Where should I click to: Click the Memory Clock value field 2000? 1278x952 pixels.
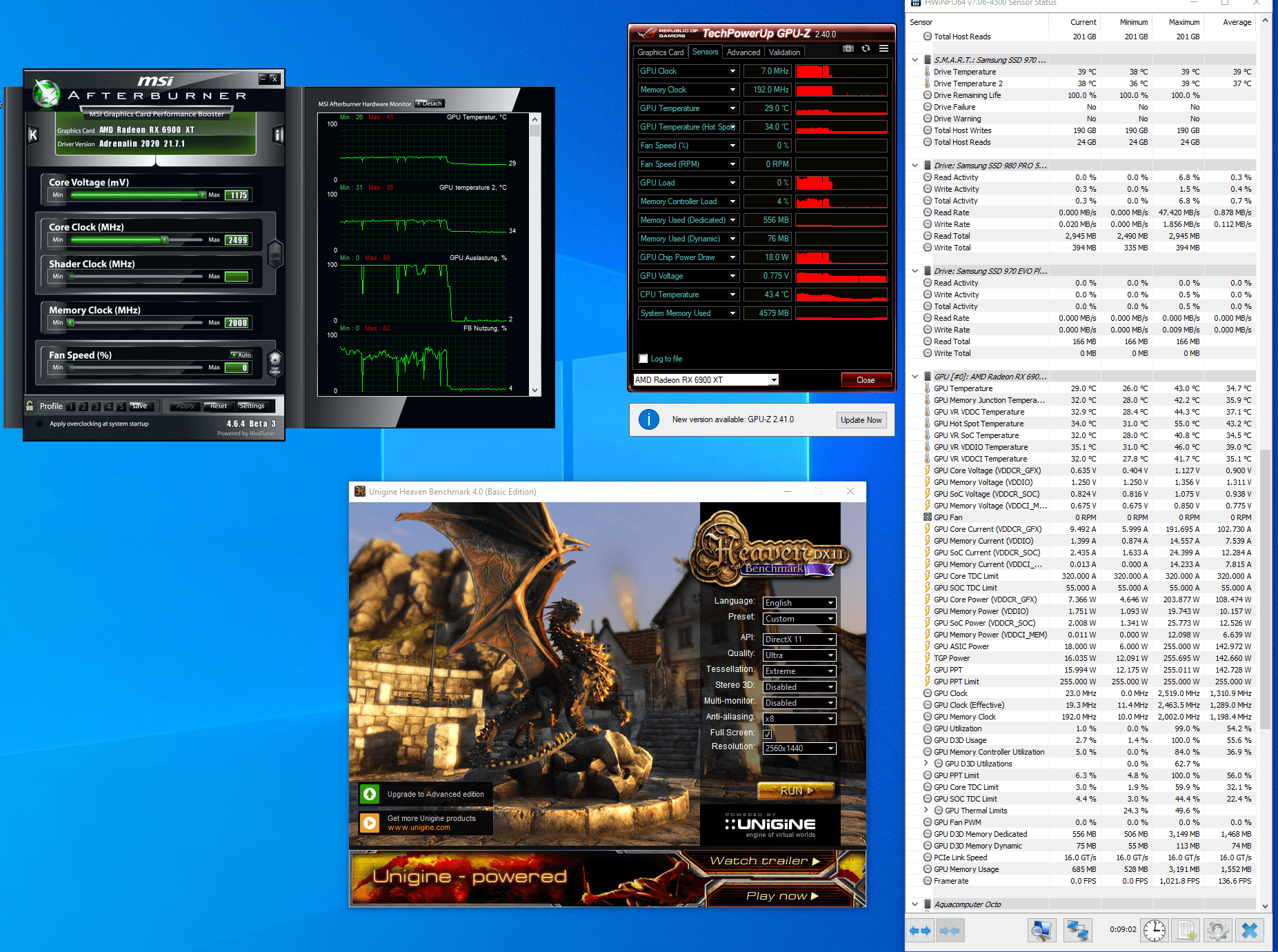pyautogui.click(x=237, y=323)
